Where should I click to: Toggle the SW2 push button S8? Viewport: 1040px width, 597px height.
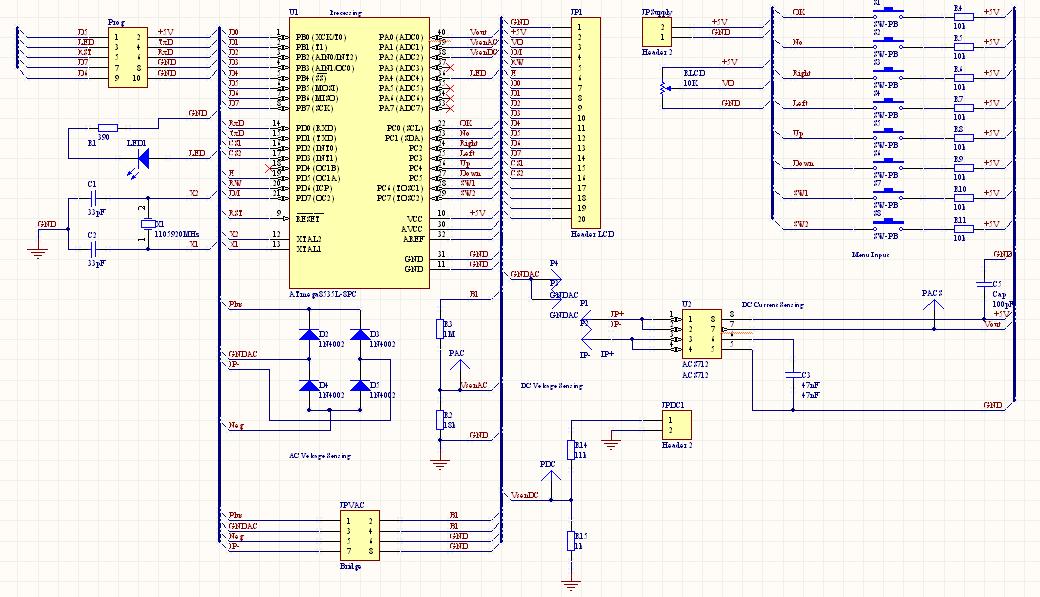(890, 223)
